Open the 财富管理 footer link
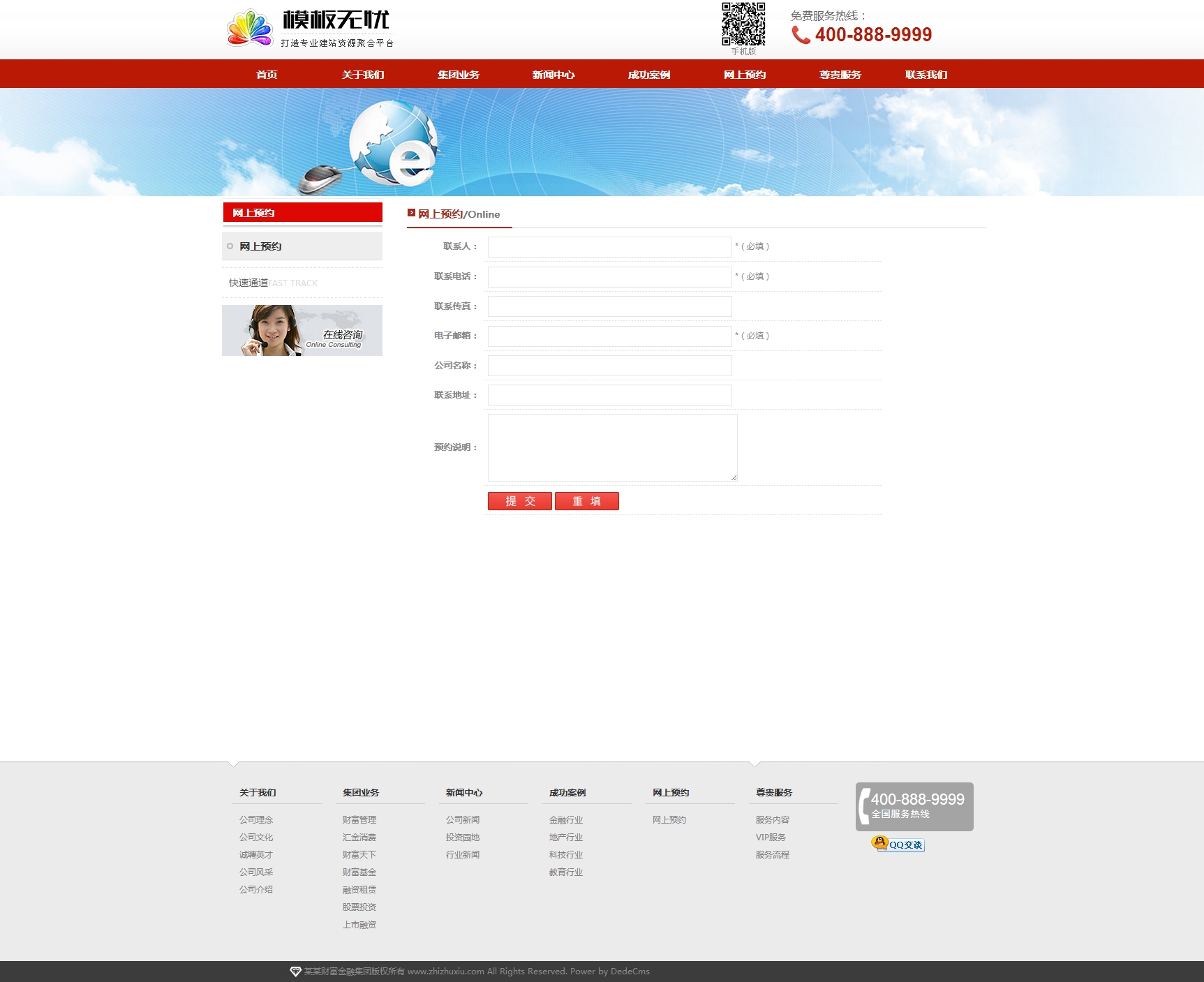Screen dimensions: 1204x982 (x=359, y=820)
